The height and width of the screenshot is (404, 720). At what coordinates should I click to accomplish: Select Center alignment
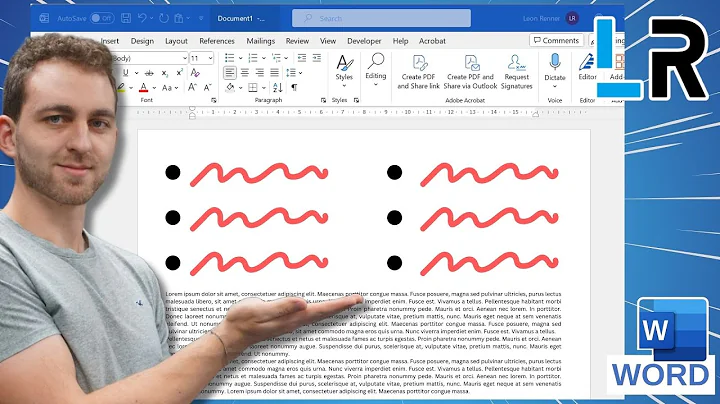(245, 73)
